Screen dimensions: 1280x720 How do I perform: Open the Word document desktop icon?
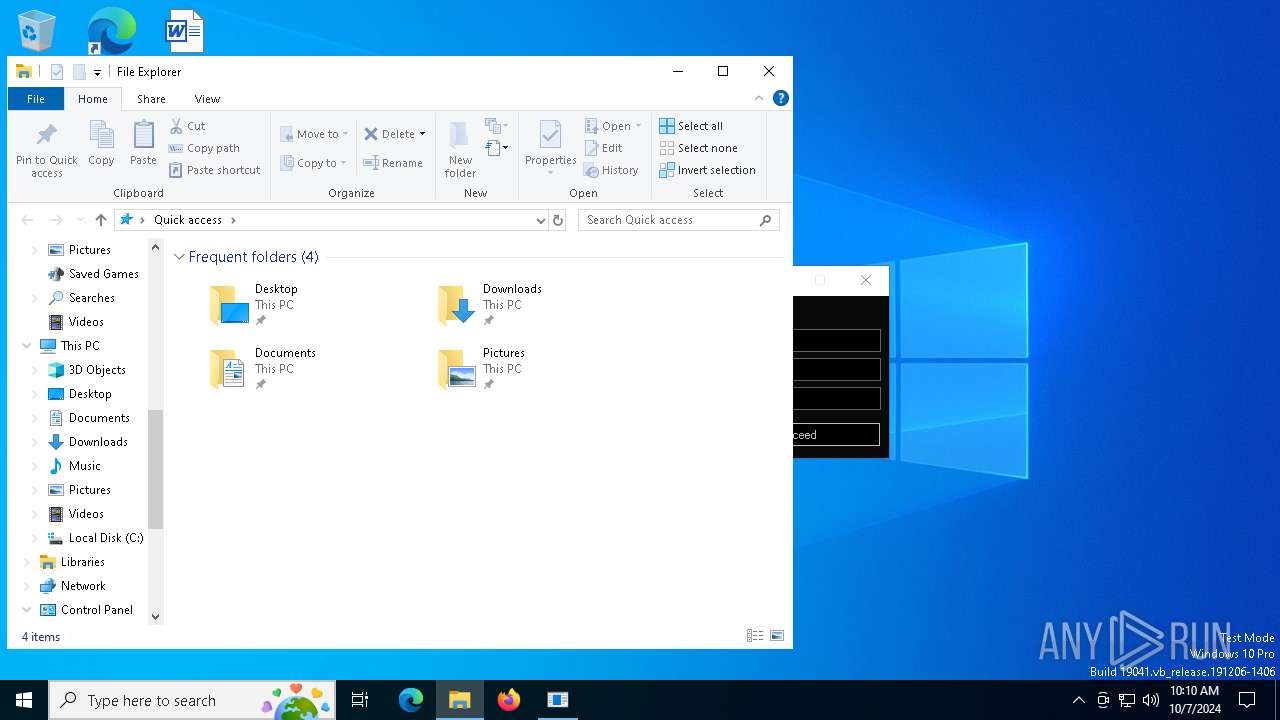click(184, 30)
